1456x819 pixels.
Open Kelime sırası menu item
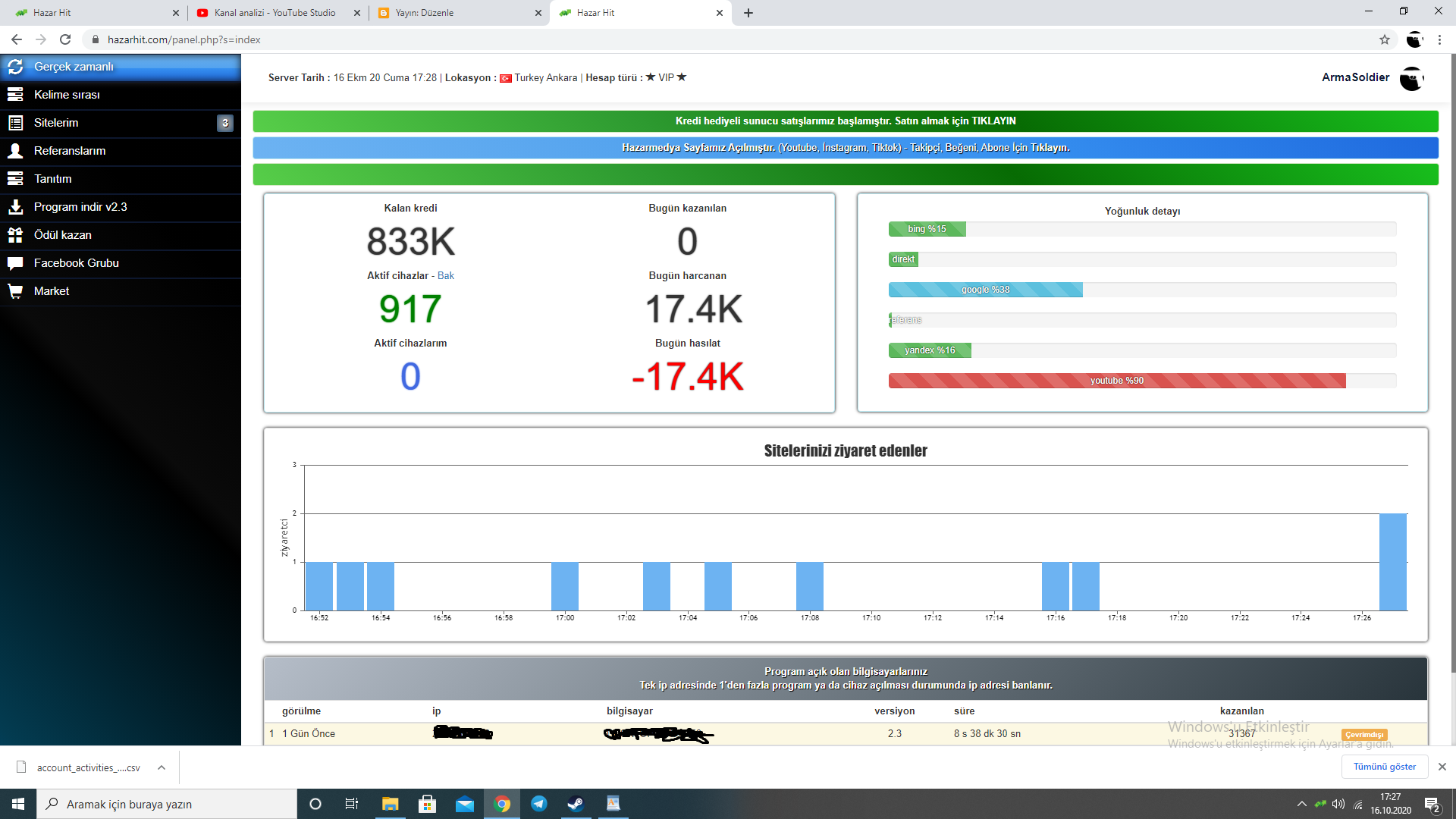[67, 95]
